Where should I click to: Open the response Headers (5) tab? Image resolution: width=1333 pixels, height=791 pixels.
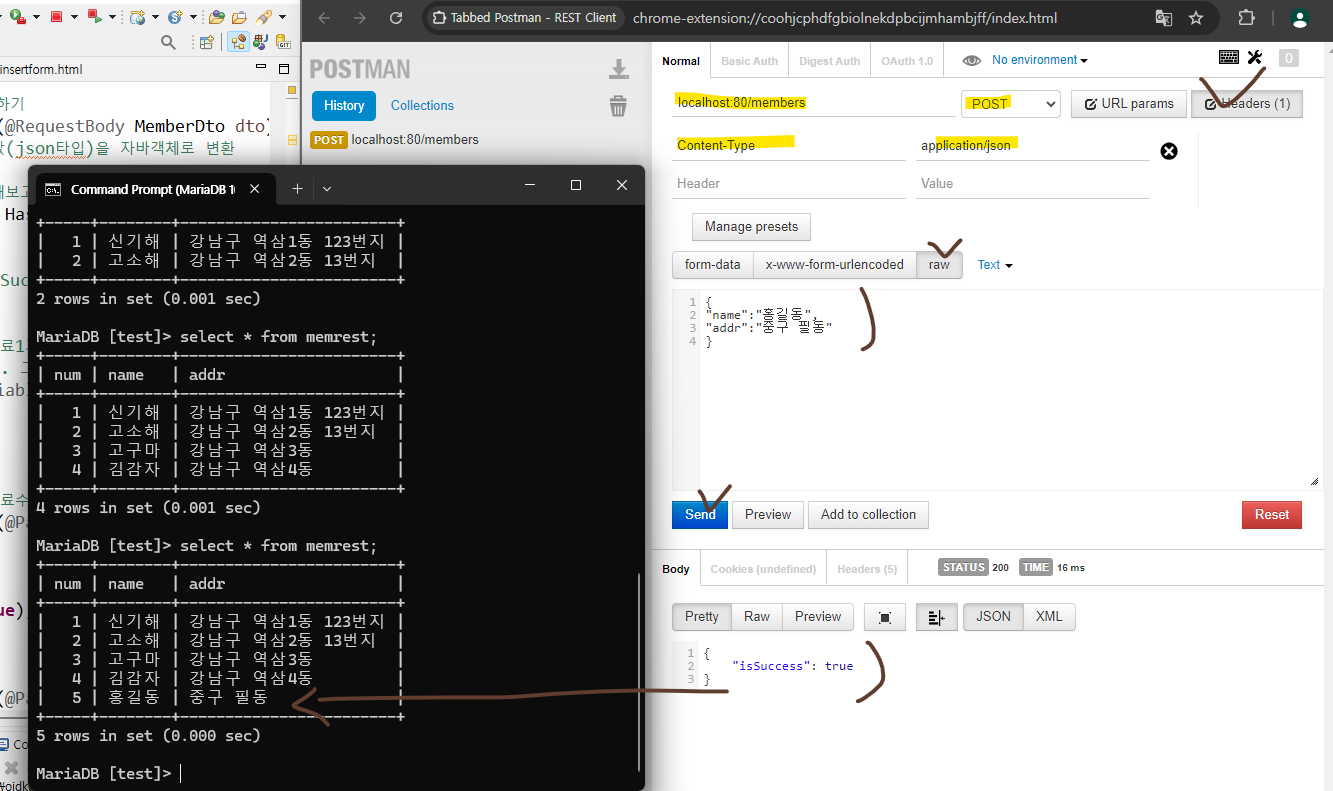pos(867,569)
